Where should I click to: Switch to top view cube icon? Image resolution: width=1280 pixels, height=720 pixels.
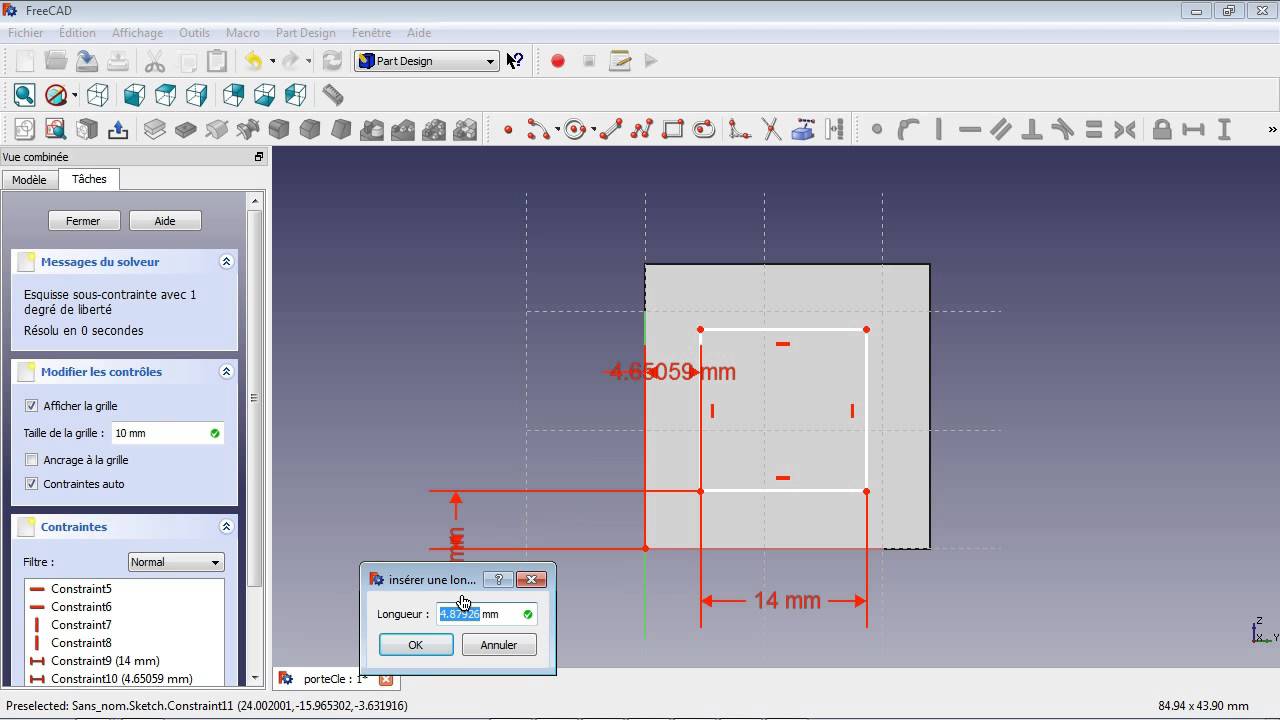165,95
